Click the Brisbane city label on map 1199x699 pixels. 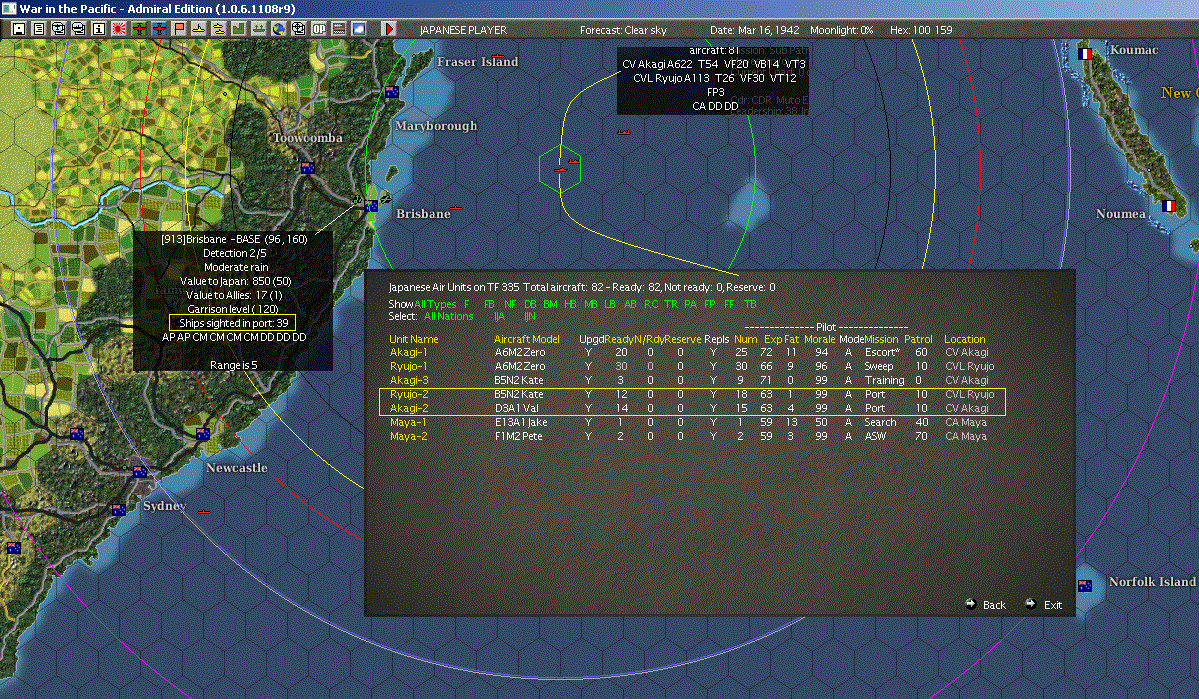(x=423, y=213)
